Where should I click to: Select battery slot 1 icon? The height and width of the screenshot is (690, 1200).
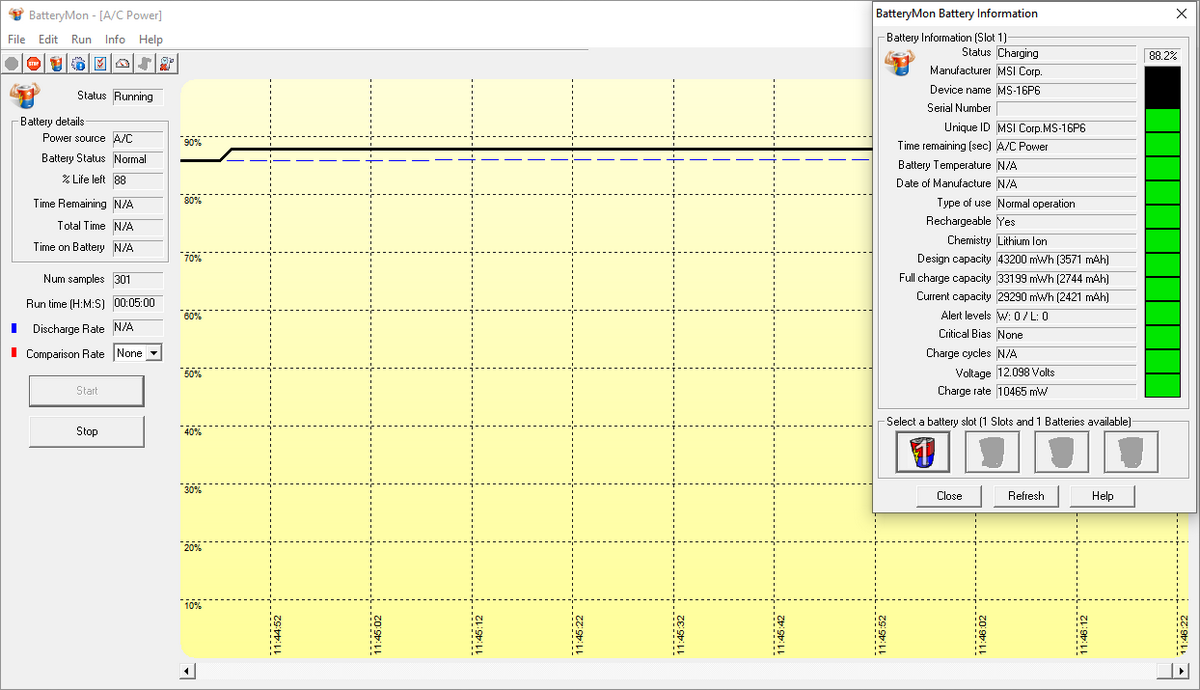tap(922, 452)
